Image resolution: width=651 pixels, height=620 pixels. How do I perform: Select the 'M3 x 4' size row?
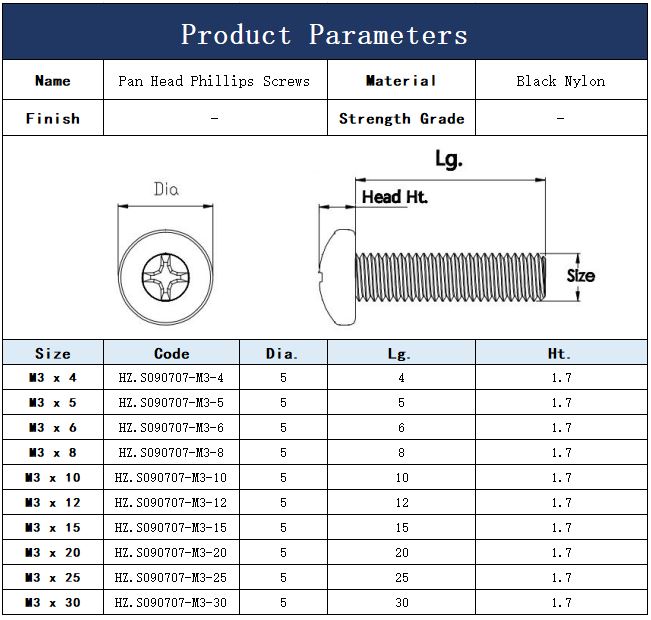tap(53, 378)
